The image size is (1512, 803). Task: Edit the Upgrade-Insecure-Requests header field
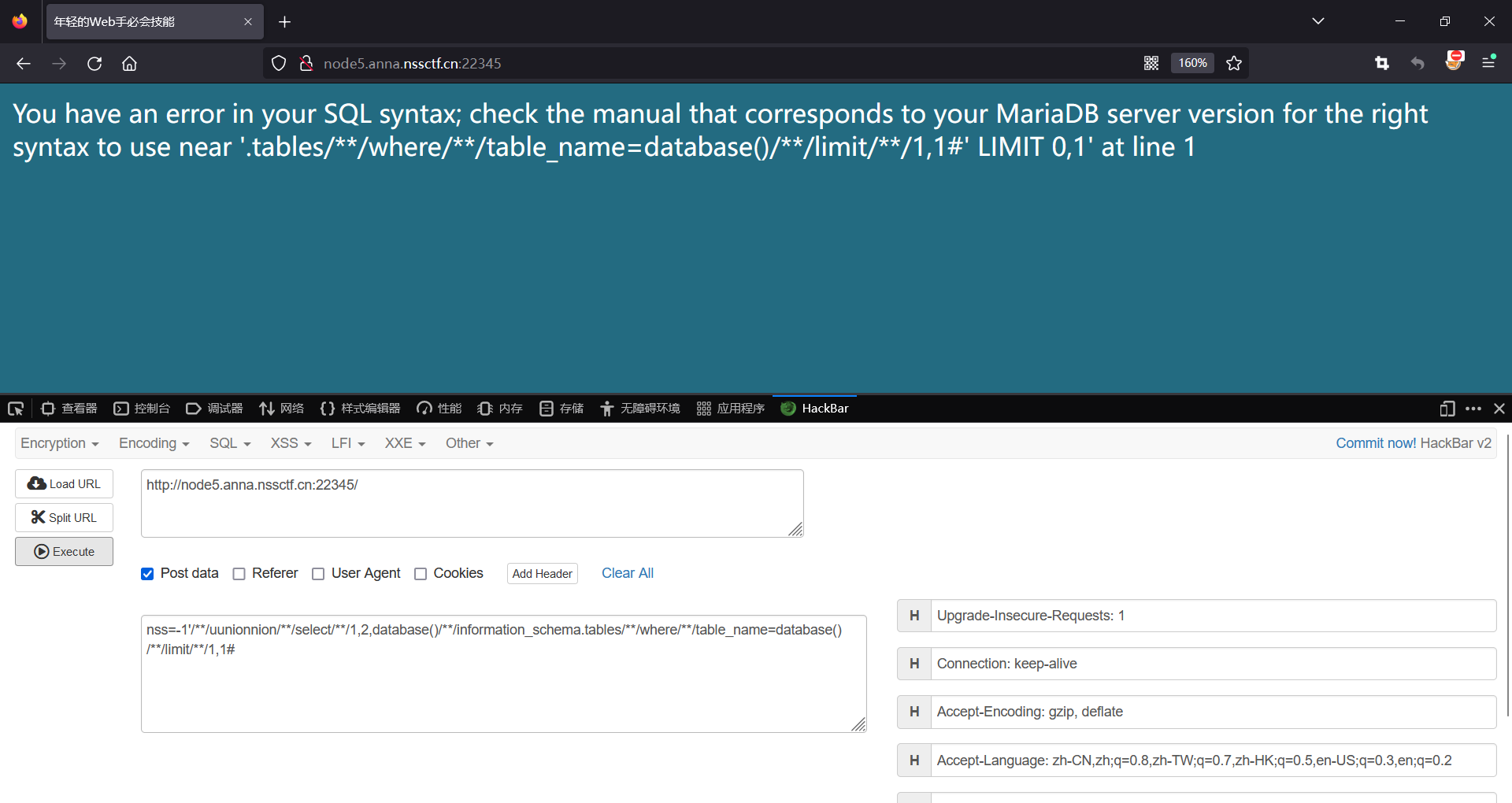click(x=1214, y=616)
